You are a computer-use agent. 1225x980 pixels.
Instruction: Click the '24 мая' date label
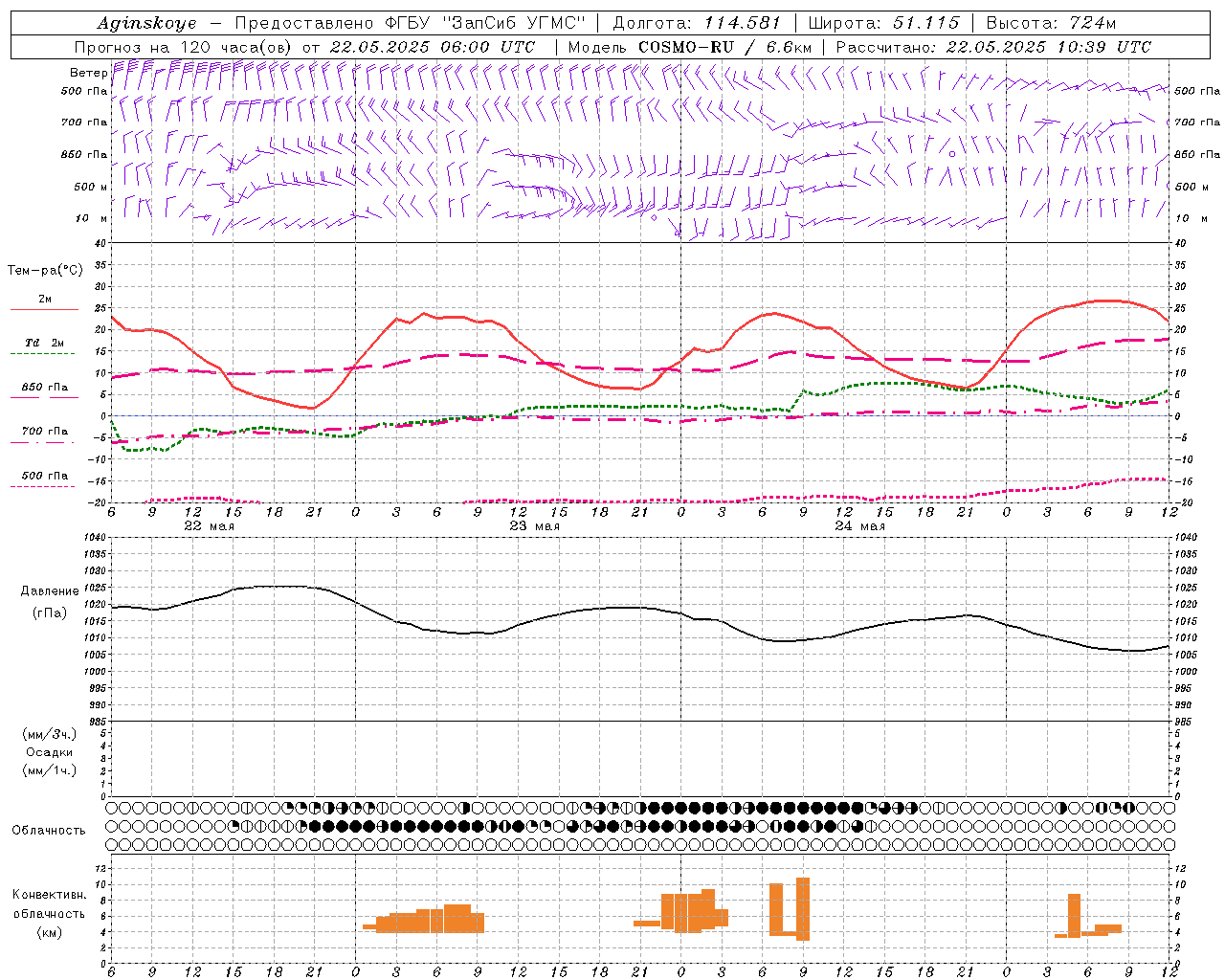pos(859,525)
